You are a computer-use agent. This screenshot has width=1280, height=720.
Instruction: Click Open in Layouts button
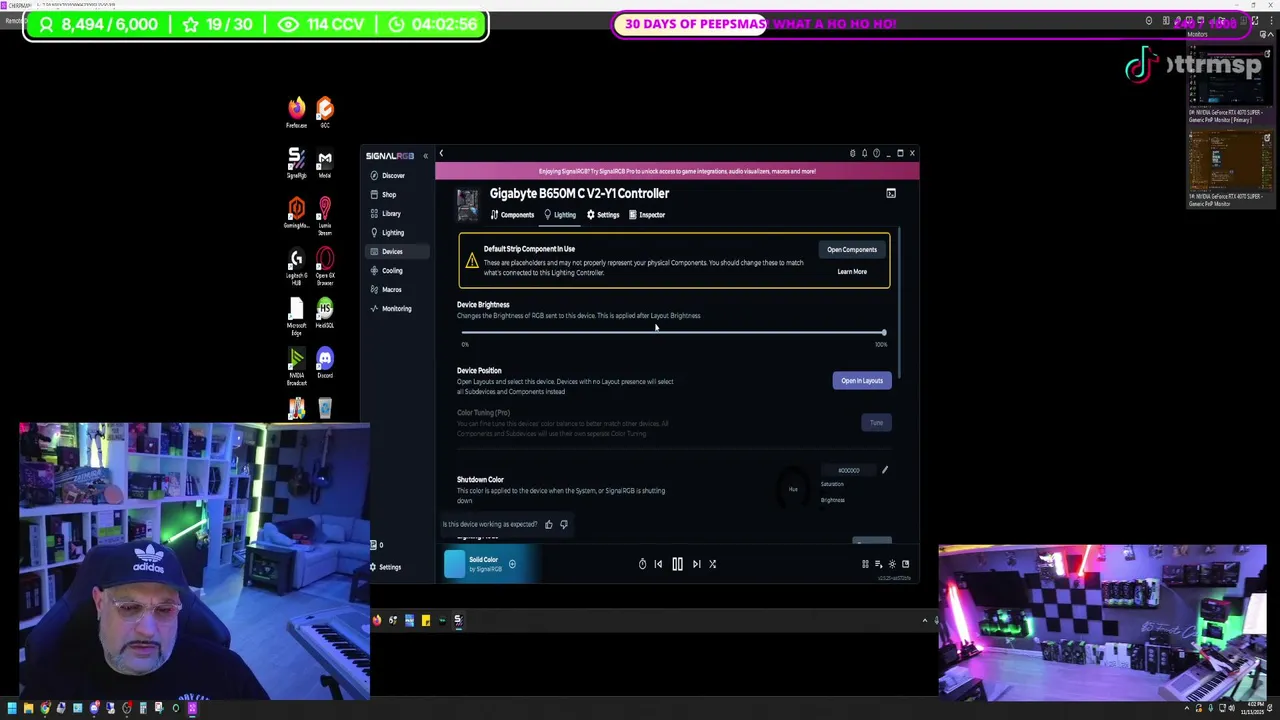tap(861, 381)
